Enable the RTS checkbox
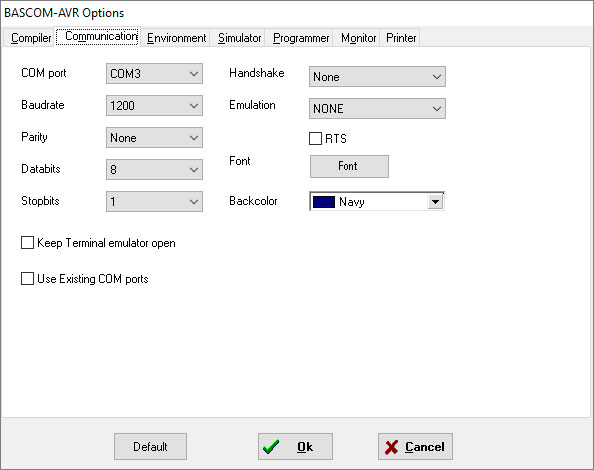Screen dimensions: 594x470 coord(315,139)
